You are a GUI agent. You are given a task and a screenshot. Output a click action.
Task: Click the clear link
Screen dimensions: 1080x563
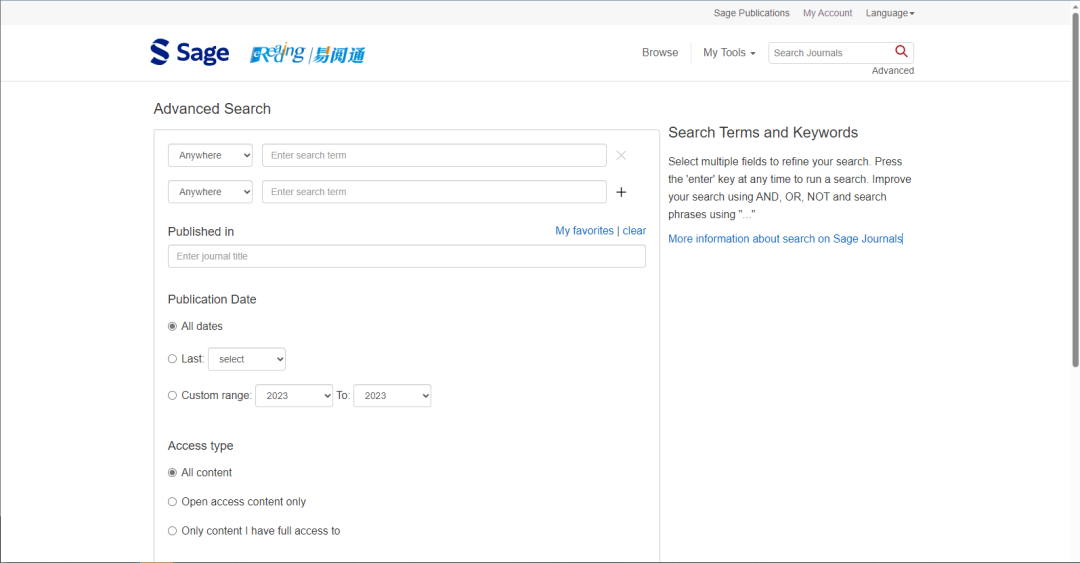[x=634, y=231]
